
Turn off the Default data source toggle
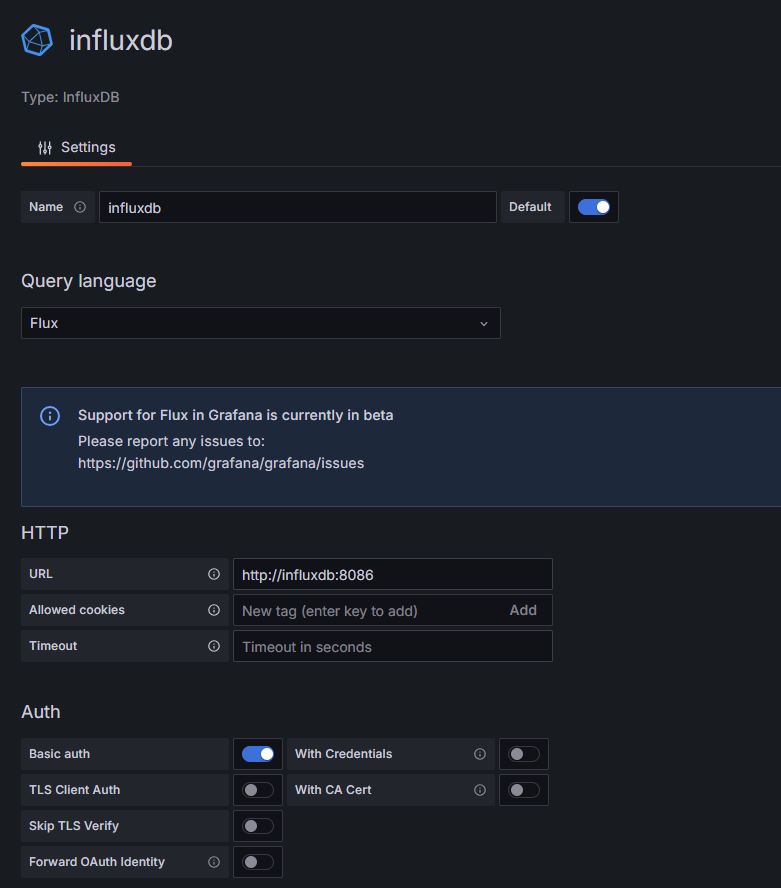point(594,207)
